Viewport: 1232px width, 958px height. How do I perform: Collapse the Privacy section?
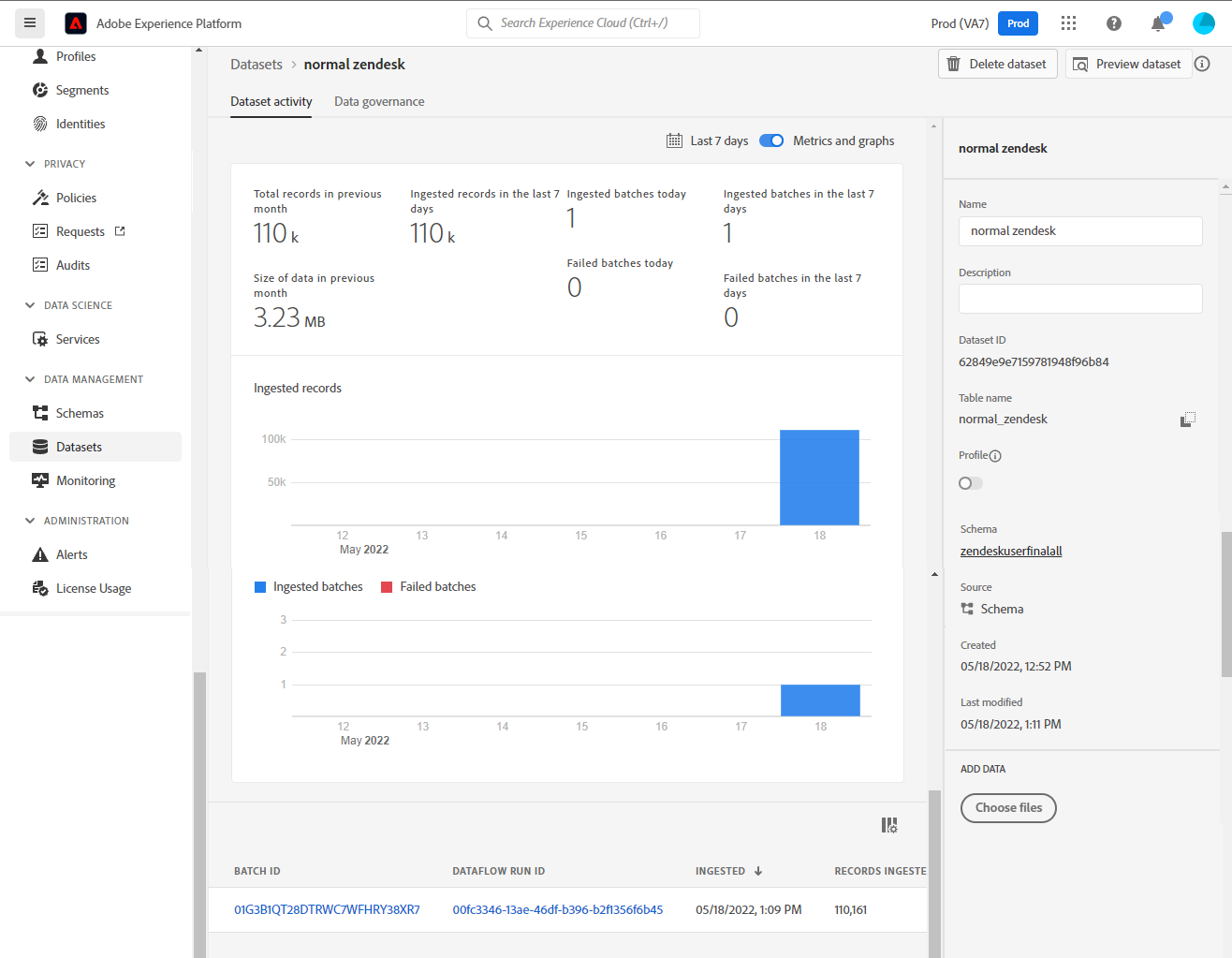tap(30, 164)
